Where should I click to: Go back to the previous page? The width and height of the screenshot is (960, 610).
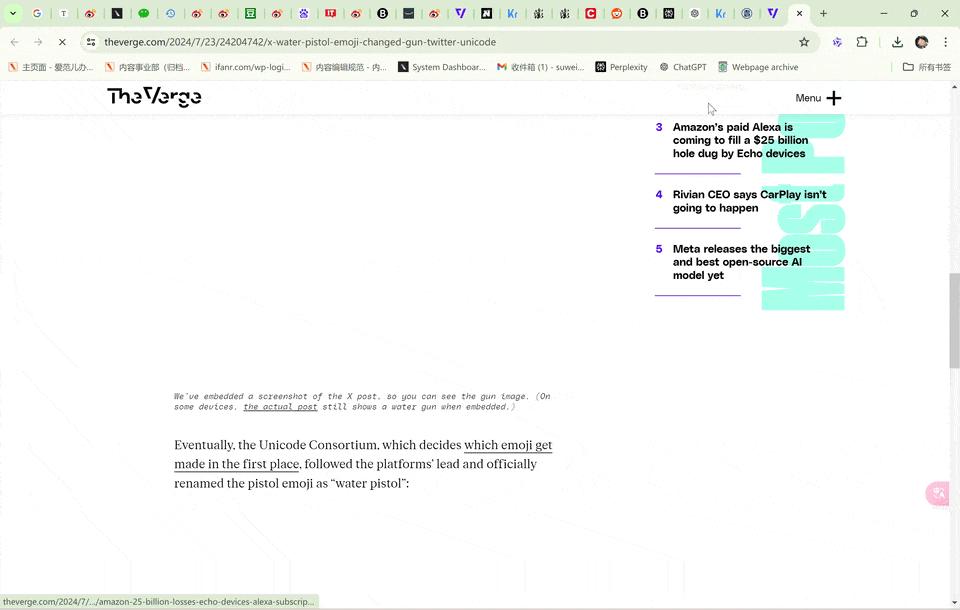pos(15,42)
